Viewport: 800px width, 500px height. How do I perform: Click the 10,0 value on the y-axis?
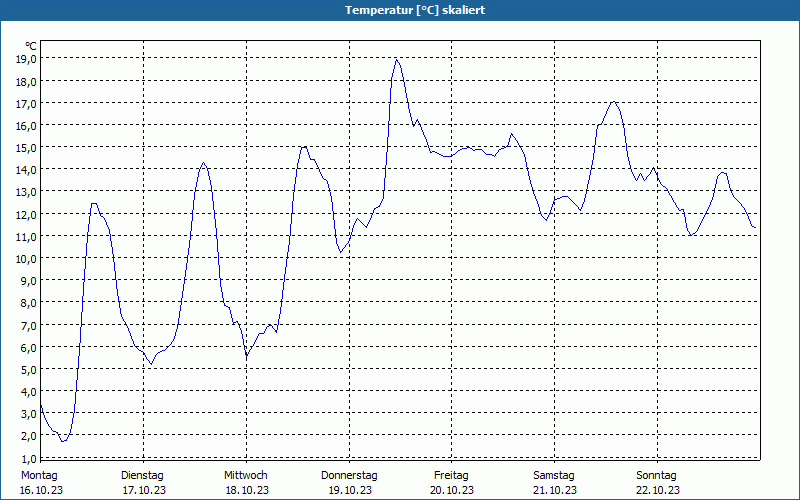[26, 258]
